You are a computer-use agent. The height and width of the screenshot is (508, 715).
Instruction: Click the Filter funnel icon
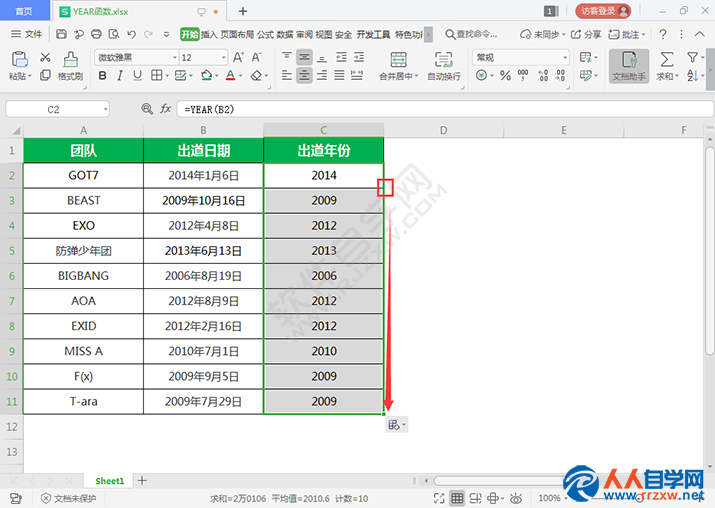[x=692, y=57]
